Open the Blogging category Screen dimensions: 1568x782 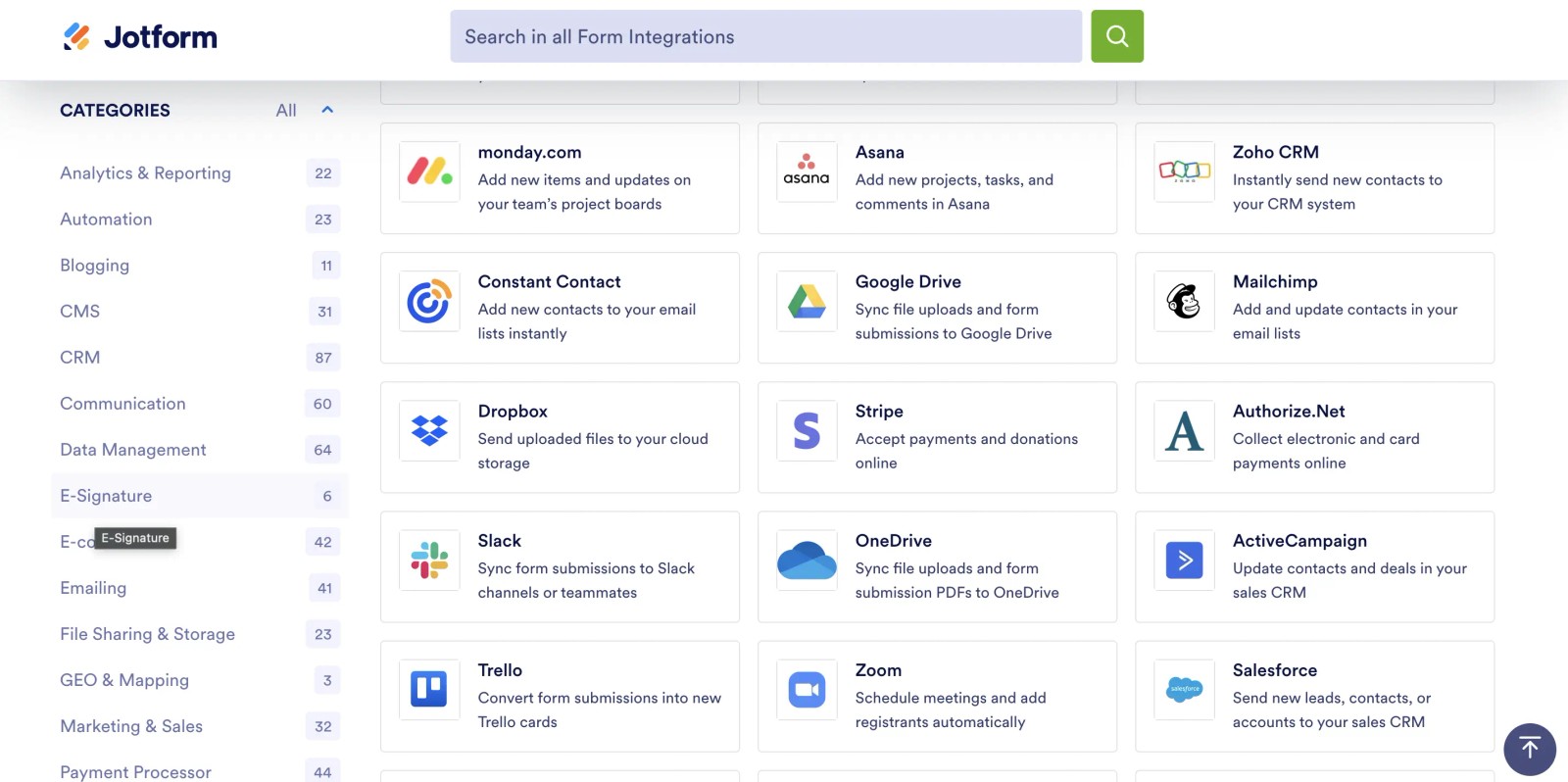200,266
